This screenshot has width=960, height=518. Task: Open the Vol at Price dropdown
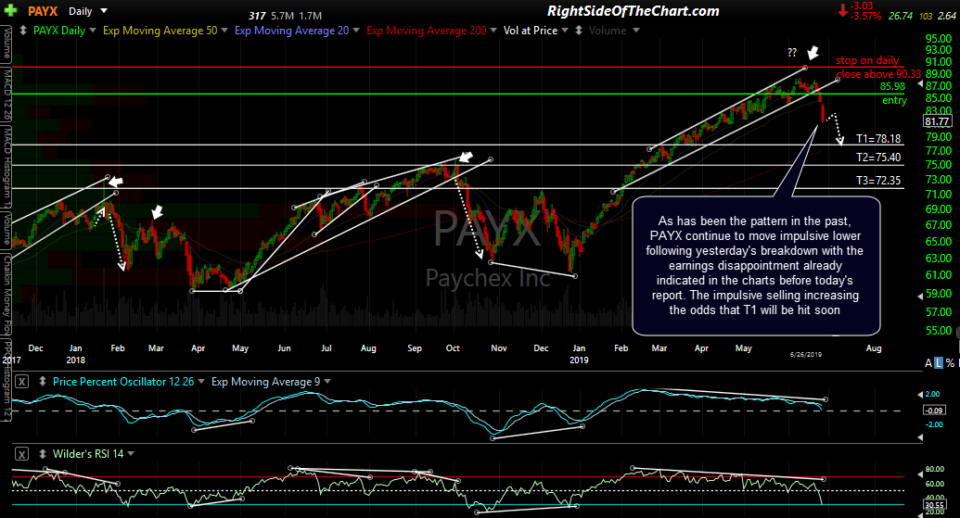pos(564,30)
